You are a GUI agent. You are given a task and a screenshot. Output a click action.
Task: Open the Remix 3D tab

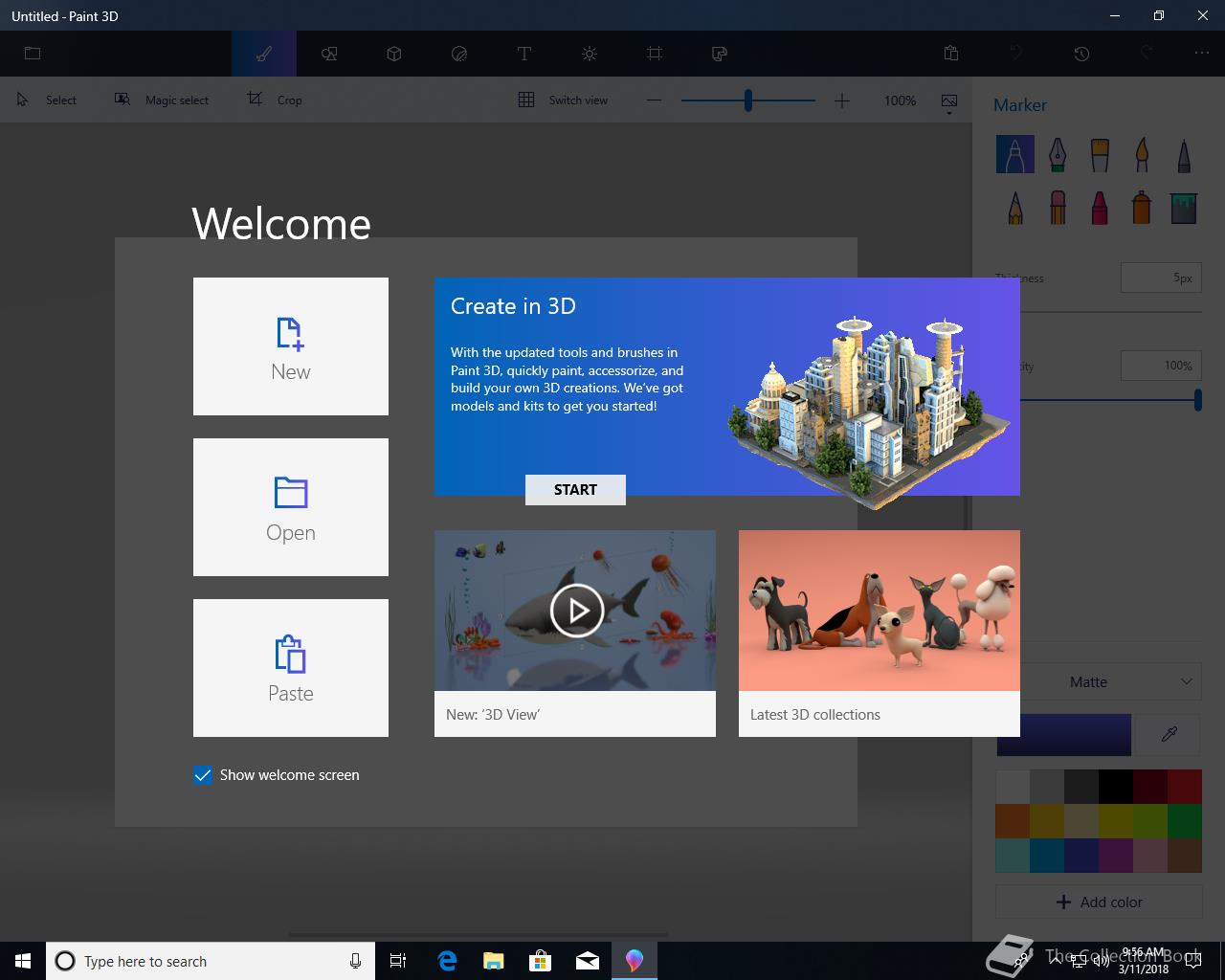pyautogui.click(x=720, y=54)
